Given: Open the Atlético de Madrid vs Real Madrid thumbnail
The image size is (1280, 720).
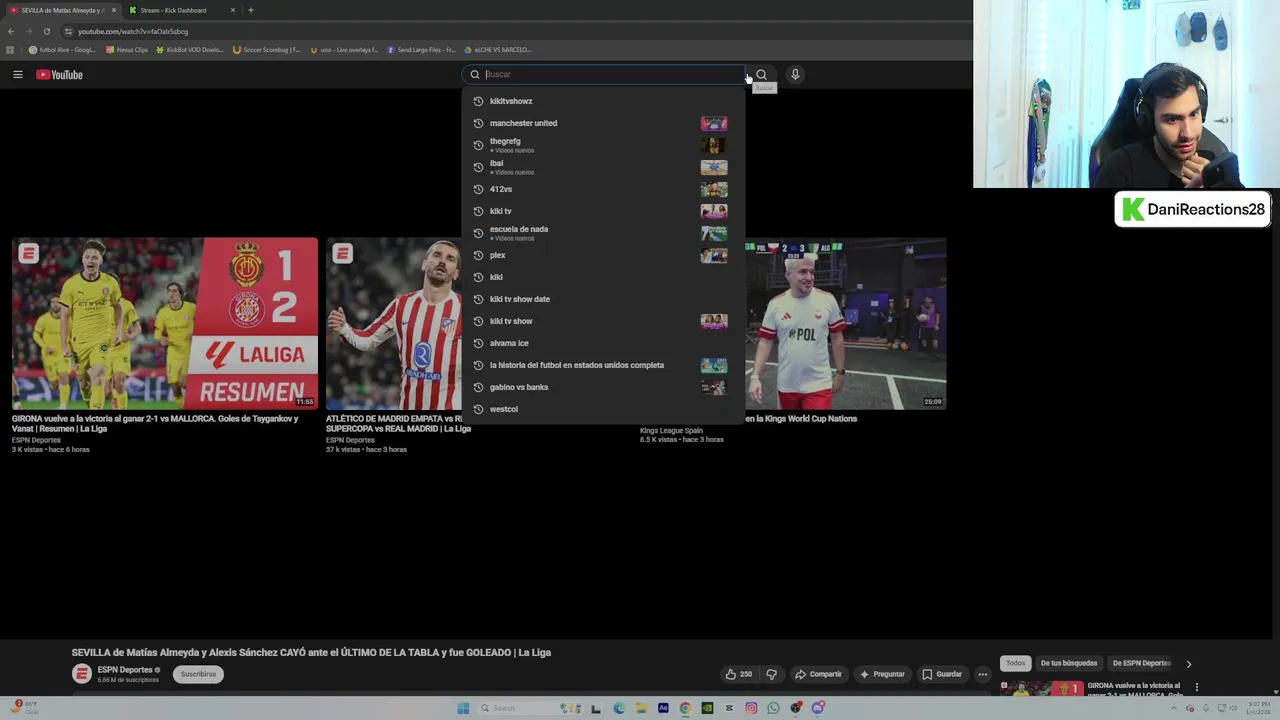Looking at the screenshot, I should tap(394, 323).
